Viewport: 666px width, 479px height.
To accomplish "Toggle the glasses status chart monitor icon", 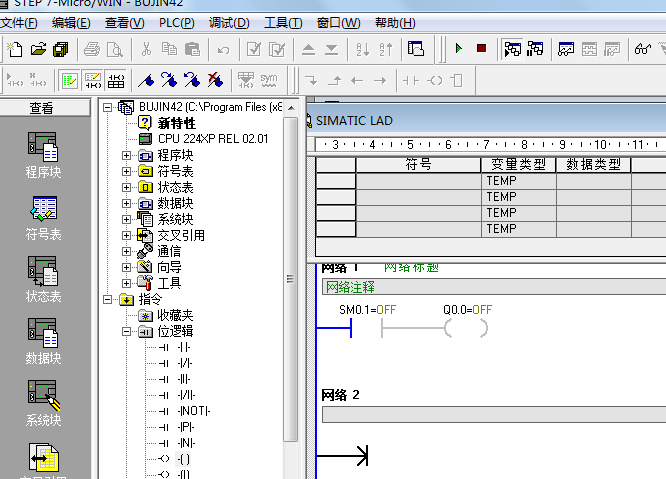I will tap(643, 48).
